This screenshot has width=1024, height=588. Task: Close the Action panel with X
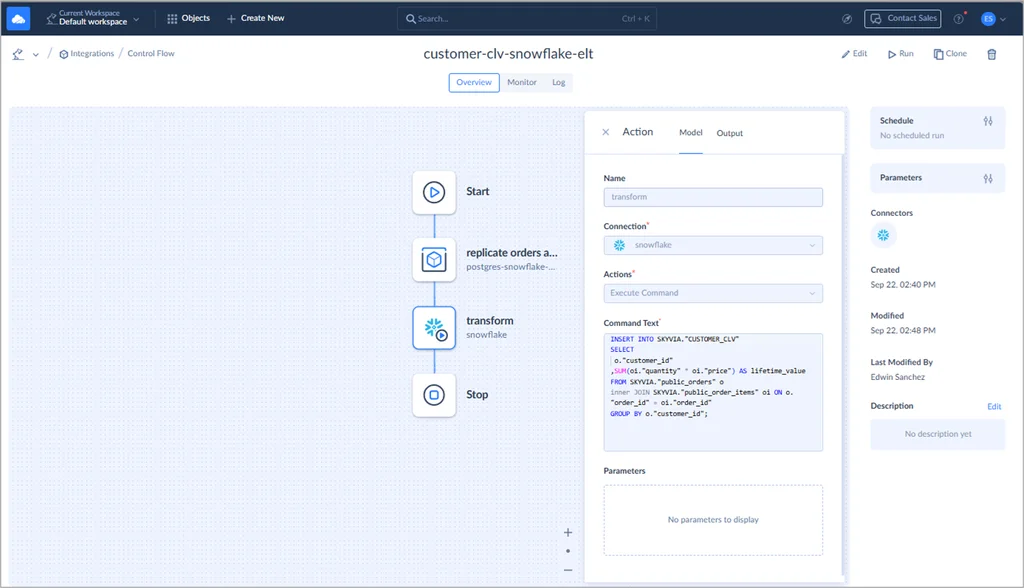[605, 132]
